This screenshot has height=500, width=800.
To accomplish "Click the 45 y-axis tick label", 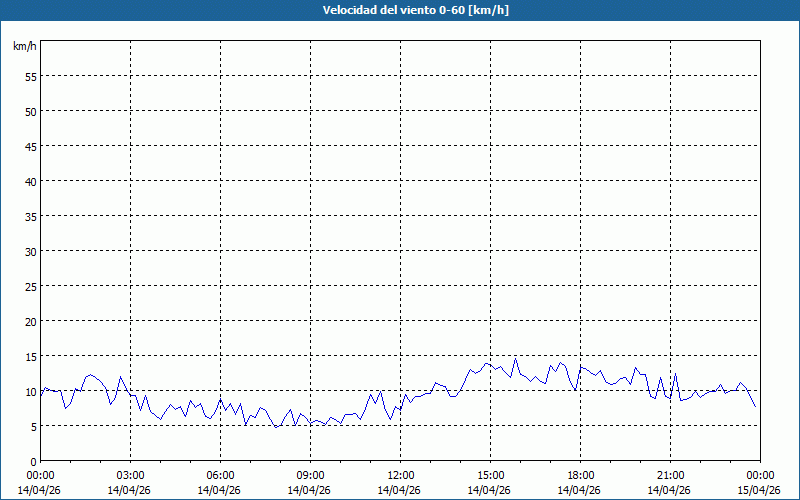I will pos(30,146).
